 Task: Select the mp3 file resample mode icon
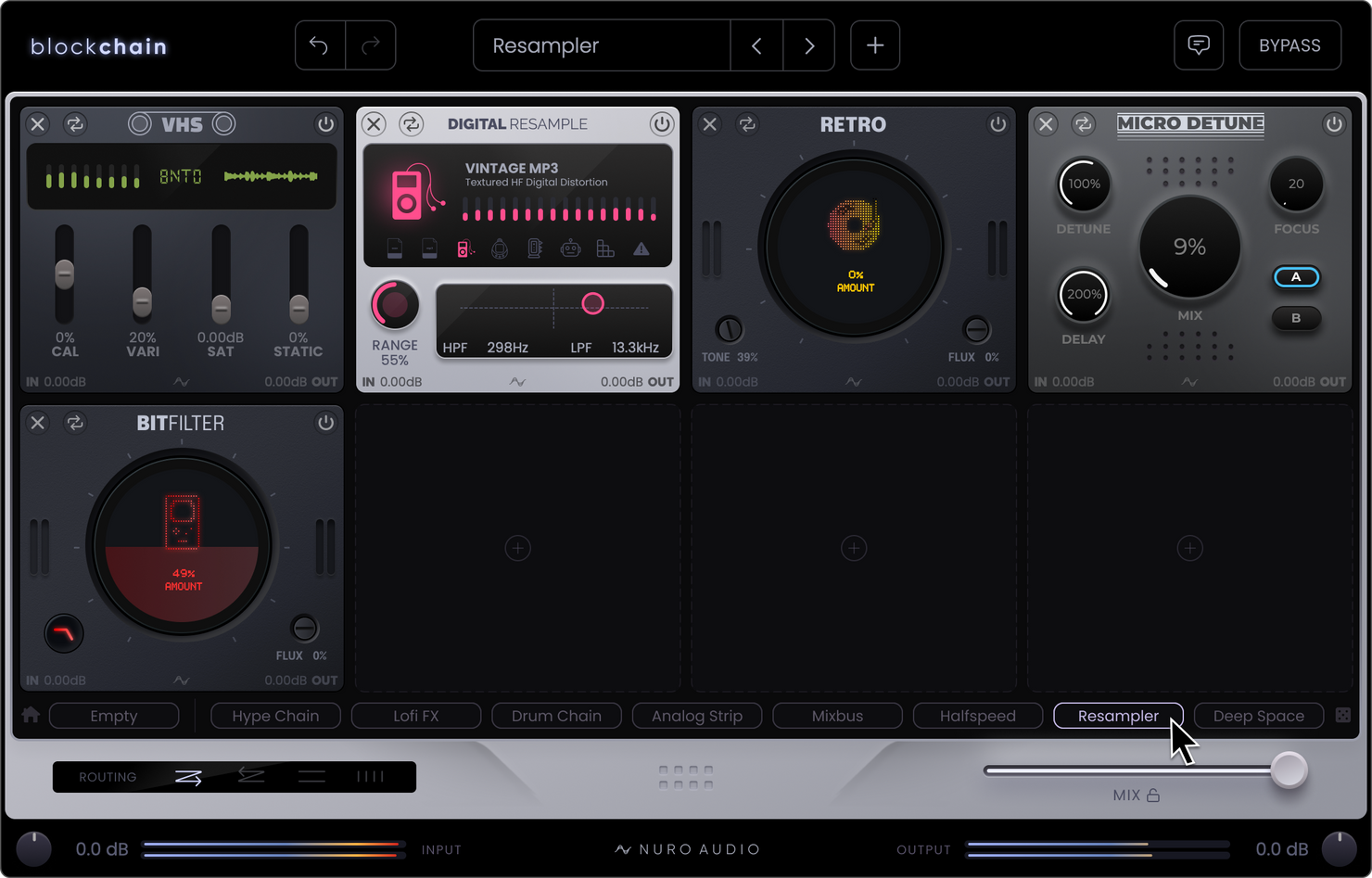coord(429,248)
